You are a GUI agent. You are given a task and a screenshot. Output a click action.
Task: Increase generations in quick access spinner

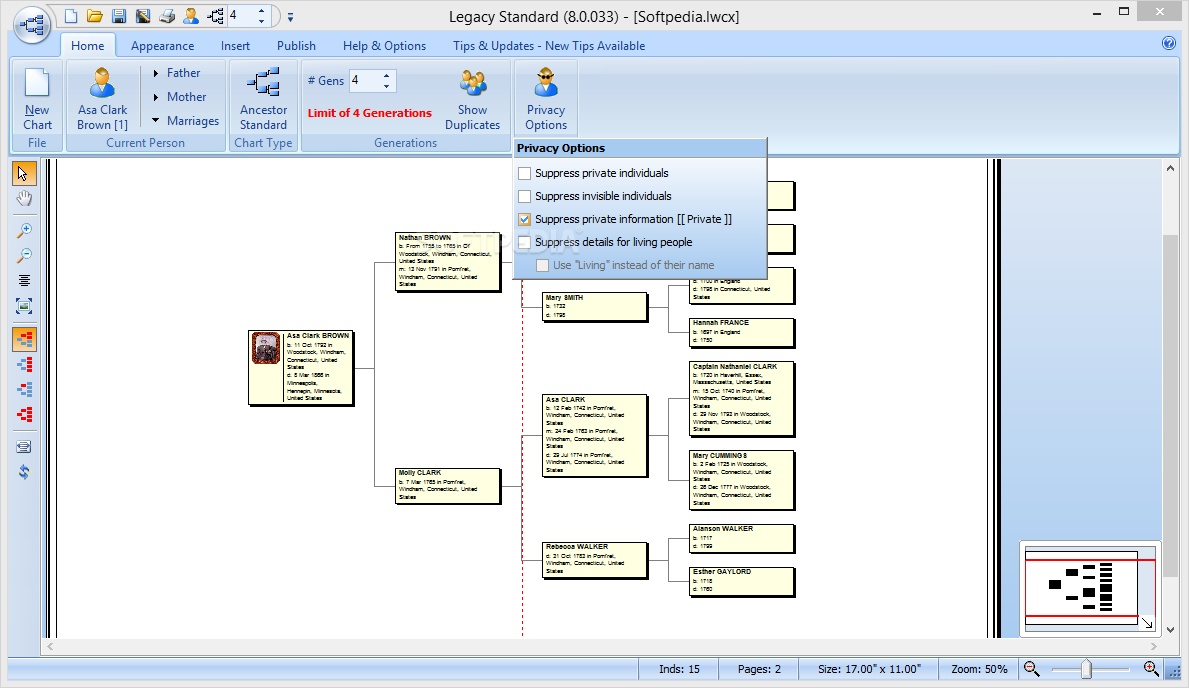click(x=262, y=11)
